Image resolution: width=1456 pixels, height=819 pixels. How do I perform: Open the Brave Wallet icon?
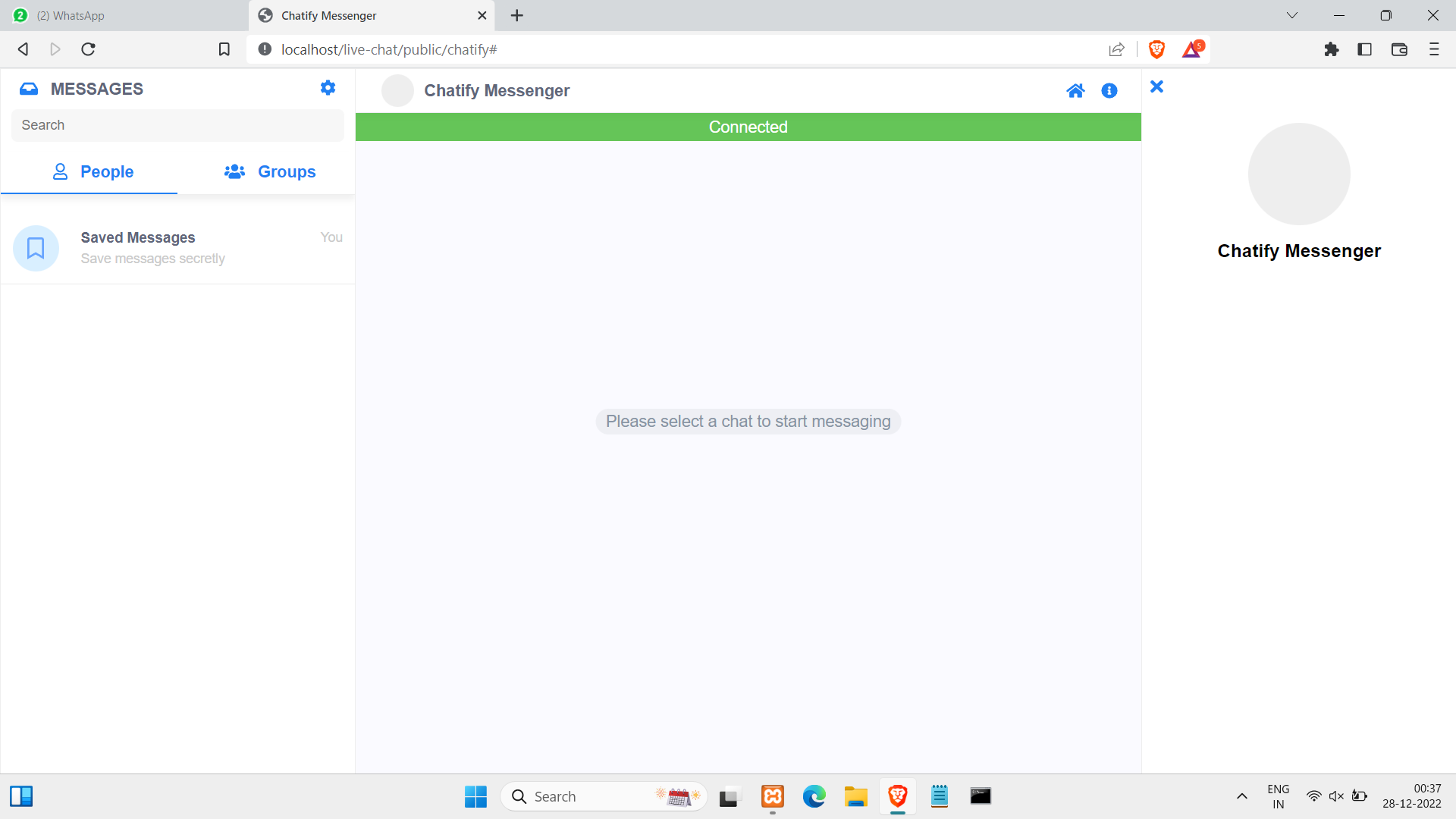[1399, 49]
